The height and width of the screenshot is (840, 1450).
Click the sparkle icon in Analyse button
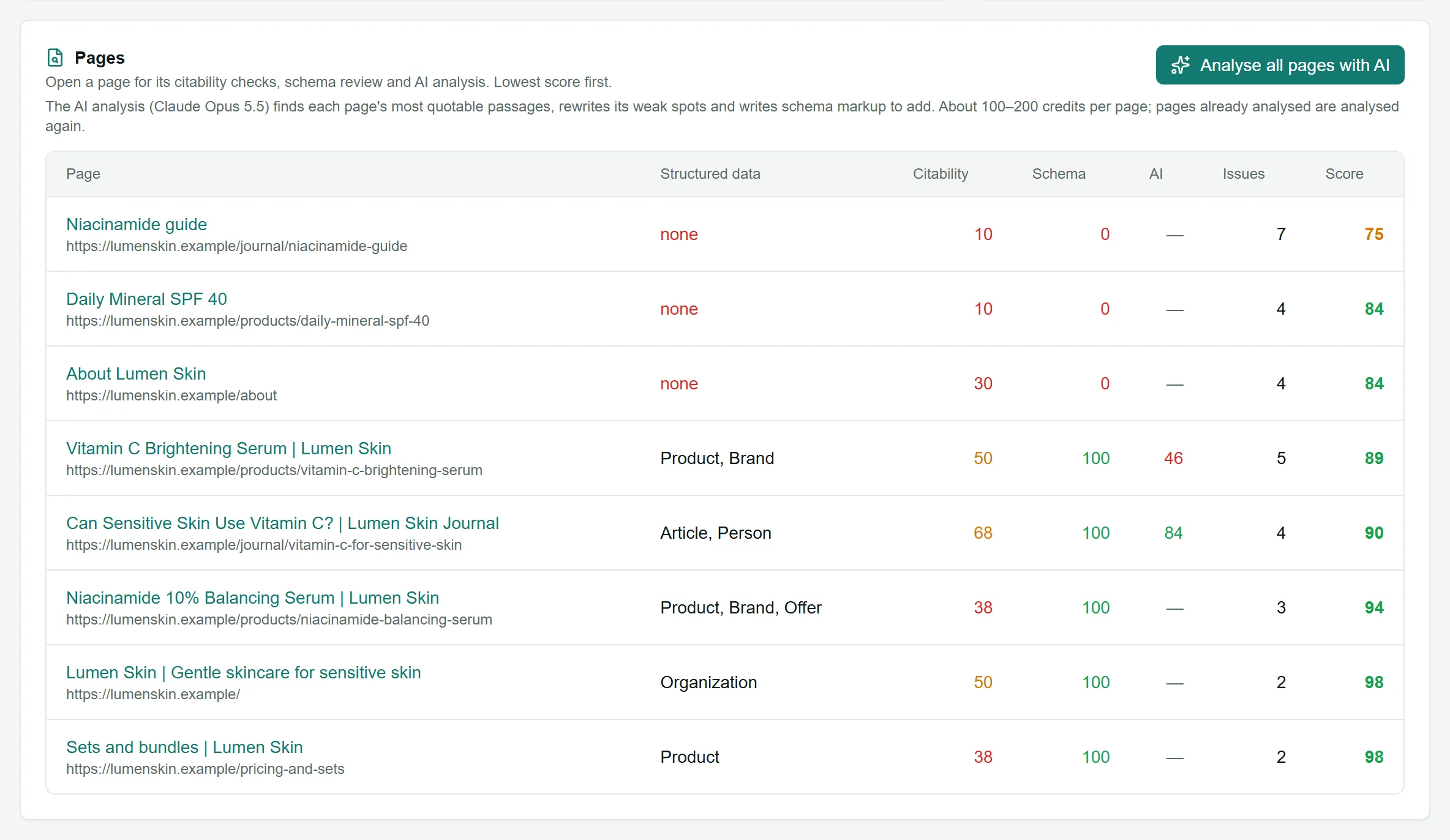(x=1181, y=65)
